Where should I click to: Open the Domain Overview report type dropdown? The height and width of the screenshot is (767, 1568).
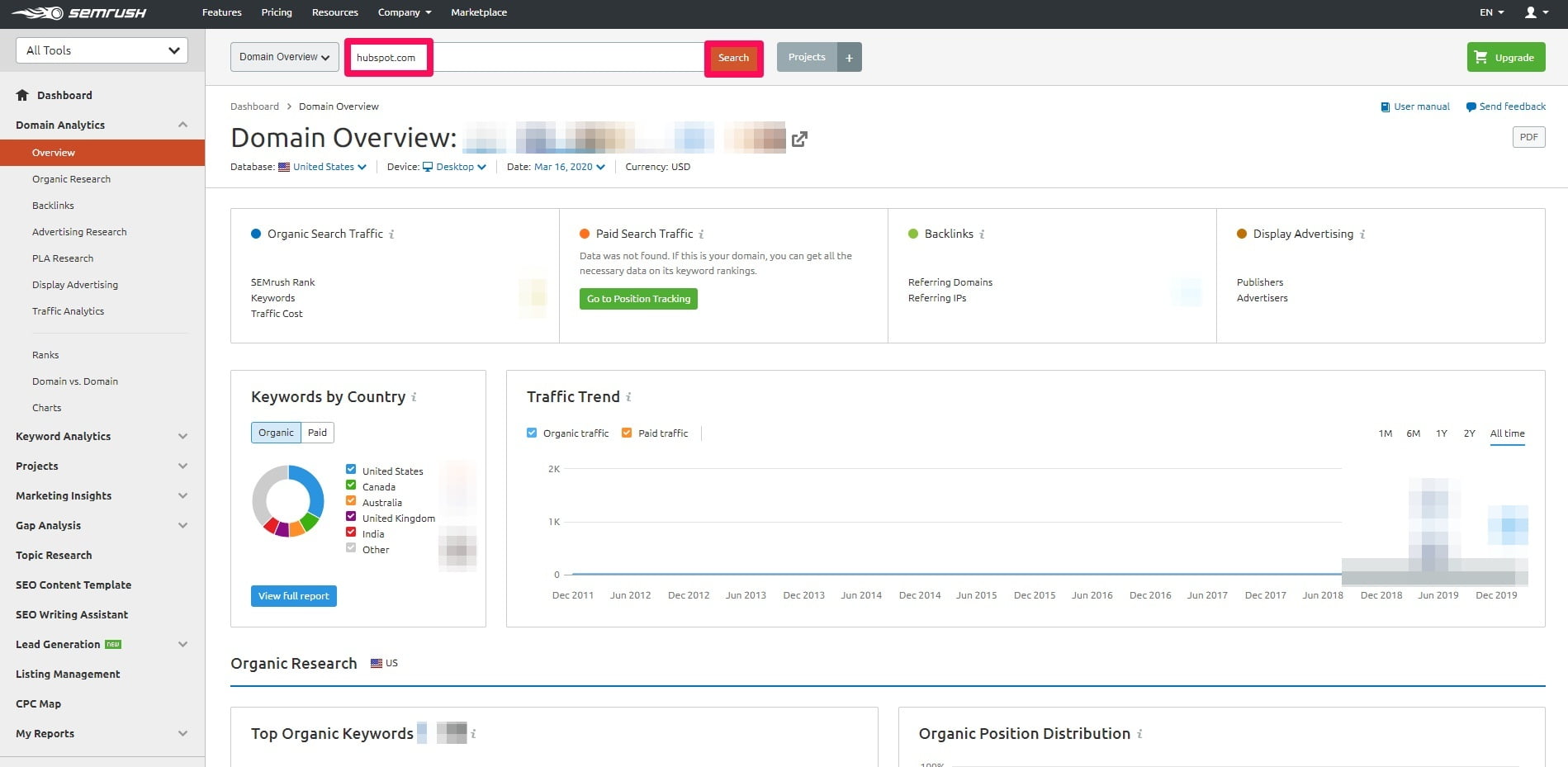[x=284, y=57]
